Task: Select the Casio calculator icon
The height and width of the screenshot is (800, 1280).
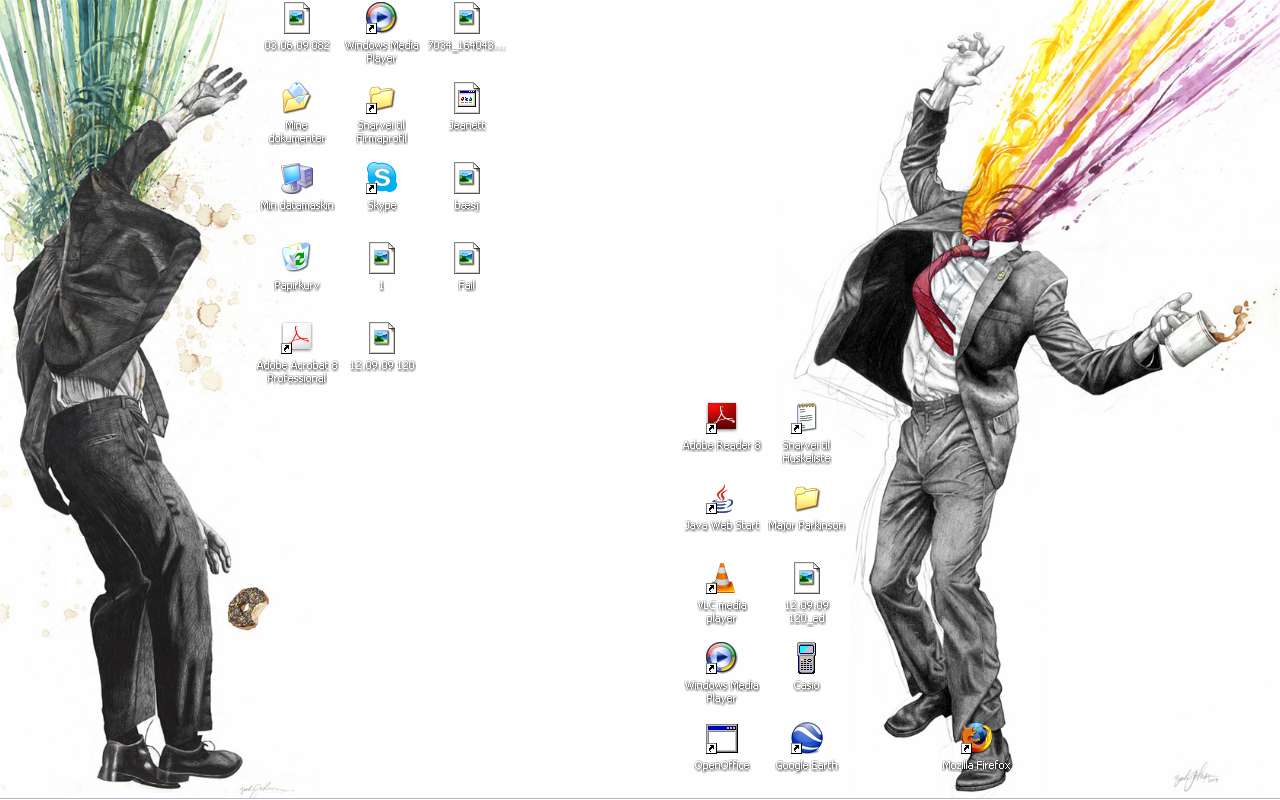Action: click(806, 658)
